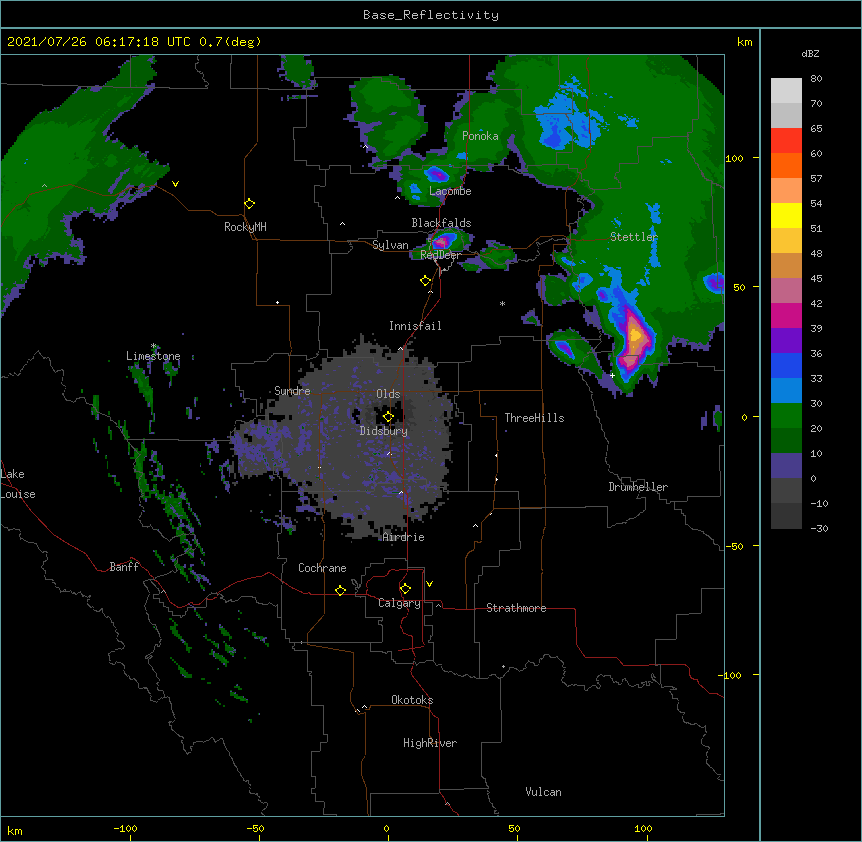Click the Sundre label

[292, 391]
